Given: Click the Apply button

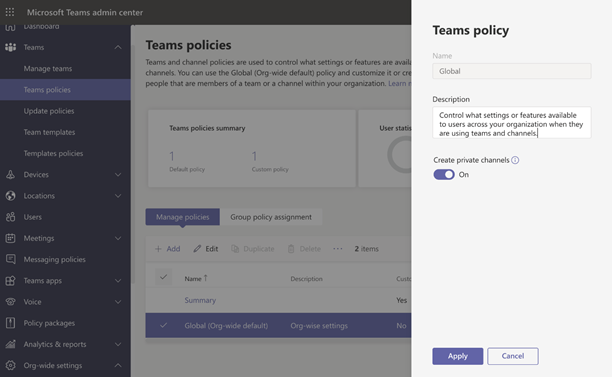Looking at the screenshot, I should [457, 356].
